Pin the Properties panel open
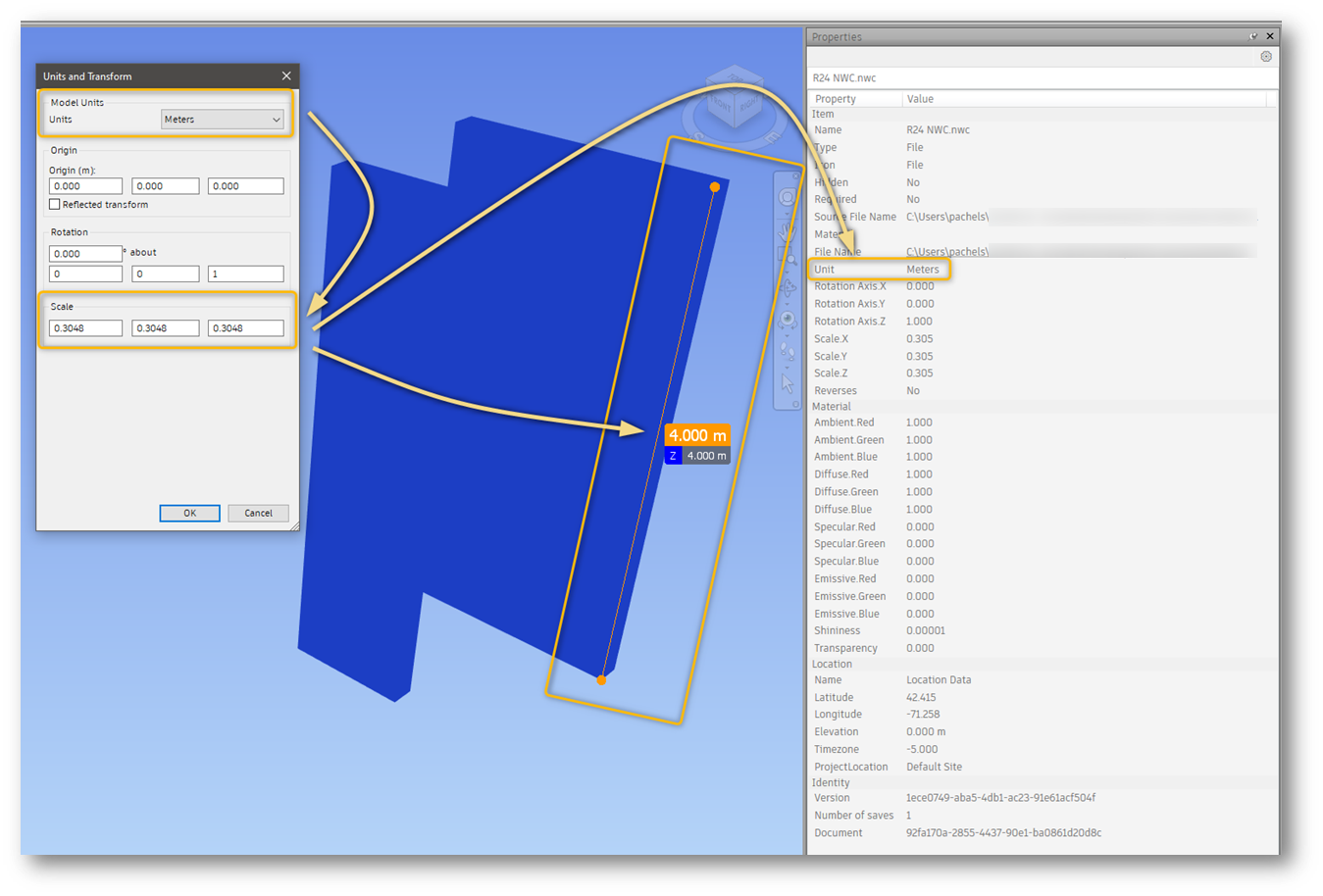1323x896 pixels. click(1253, 35)
